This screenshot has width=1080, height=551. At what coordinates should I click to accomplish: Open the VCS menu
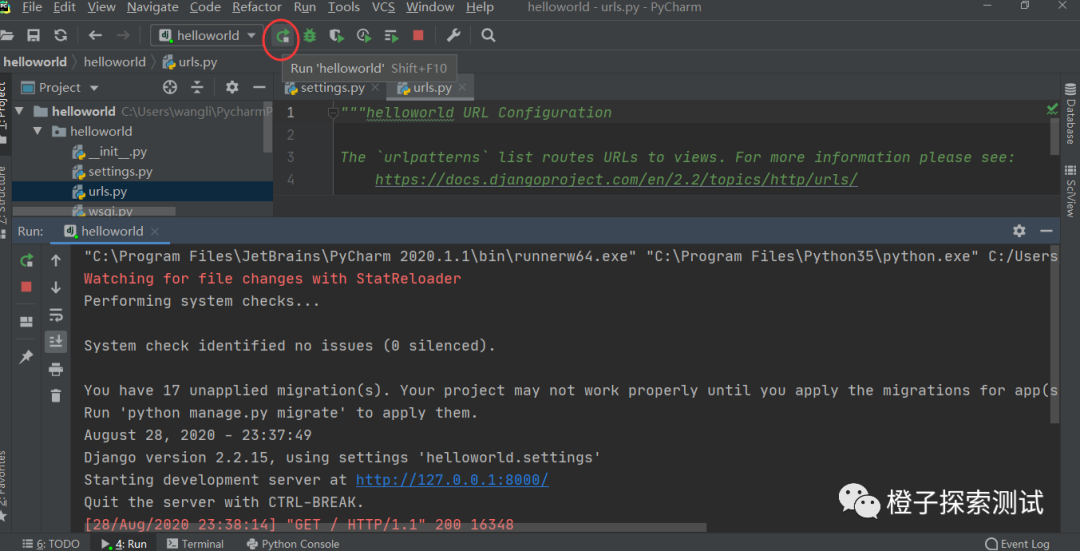[x=383, y=8]
